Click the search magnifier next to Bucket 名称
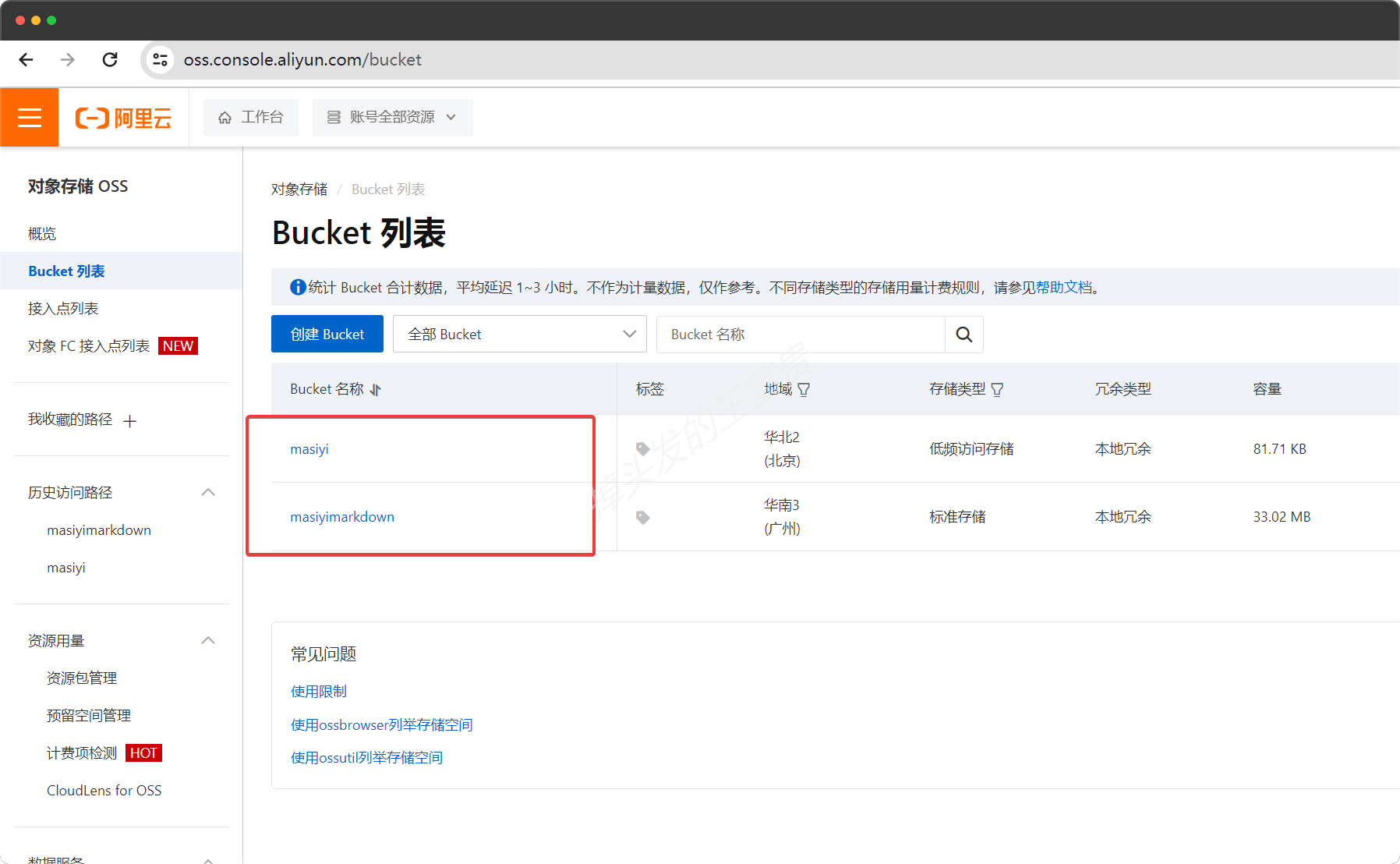 pos(964,335)
